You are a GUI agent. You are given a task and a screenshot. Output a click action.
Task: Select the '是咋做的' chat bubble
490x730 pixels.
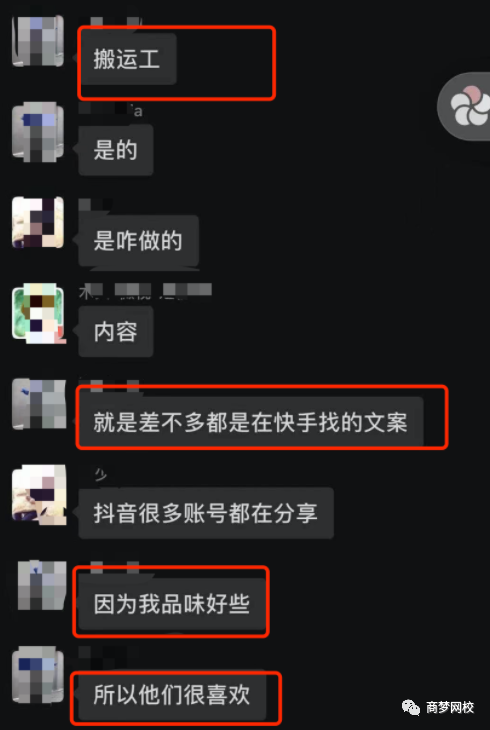pos(139,241)
